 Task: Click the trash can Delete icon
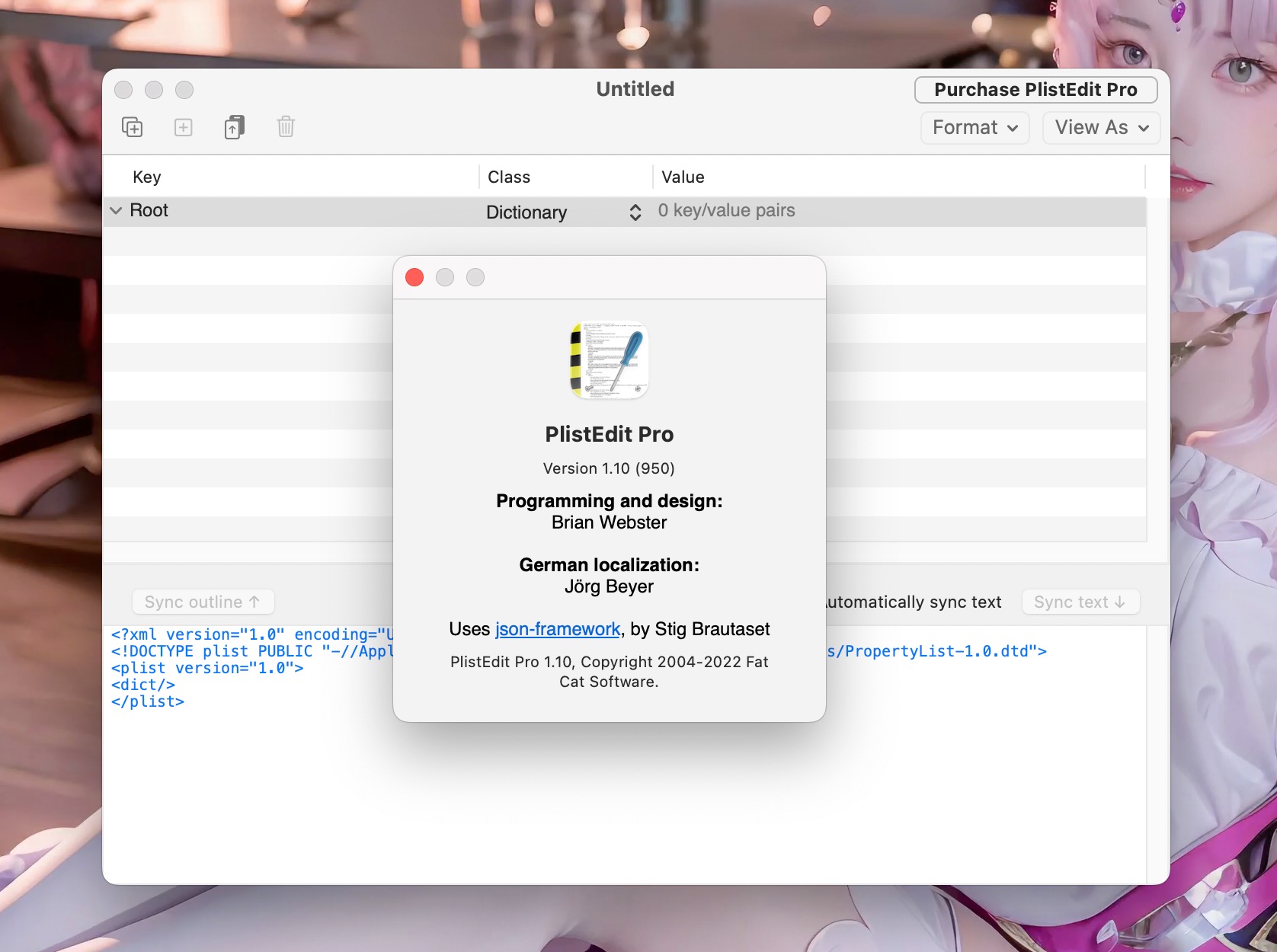pos(286,127)
